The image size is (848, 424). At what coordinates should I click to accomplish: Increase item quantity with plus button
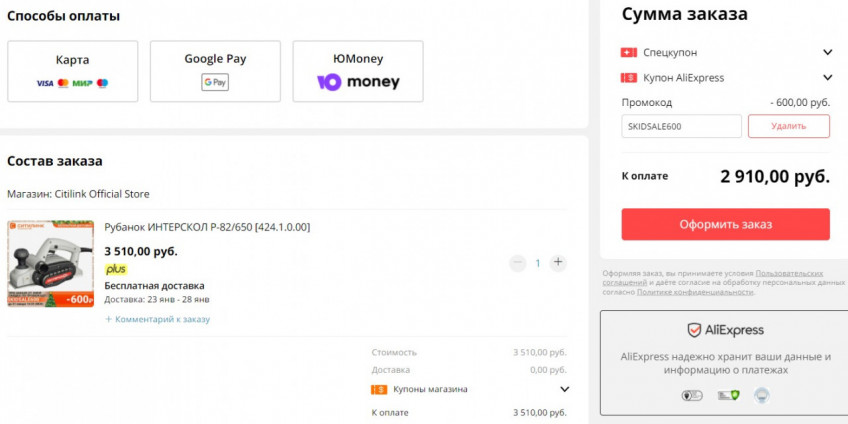click(x=558, y=263)
